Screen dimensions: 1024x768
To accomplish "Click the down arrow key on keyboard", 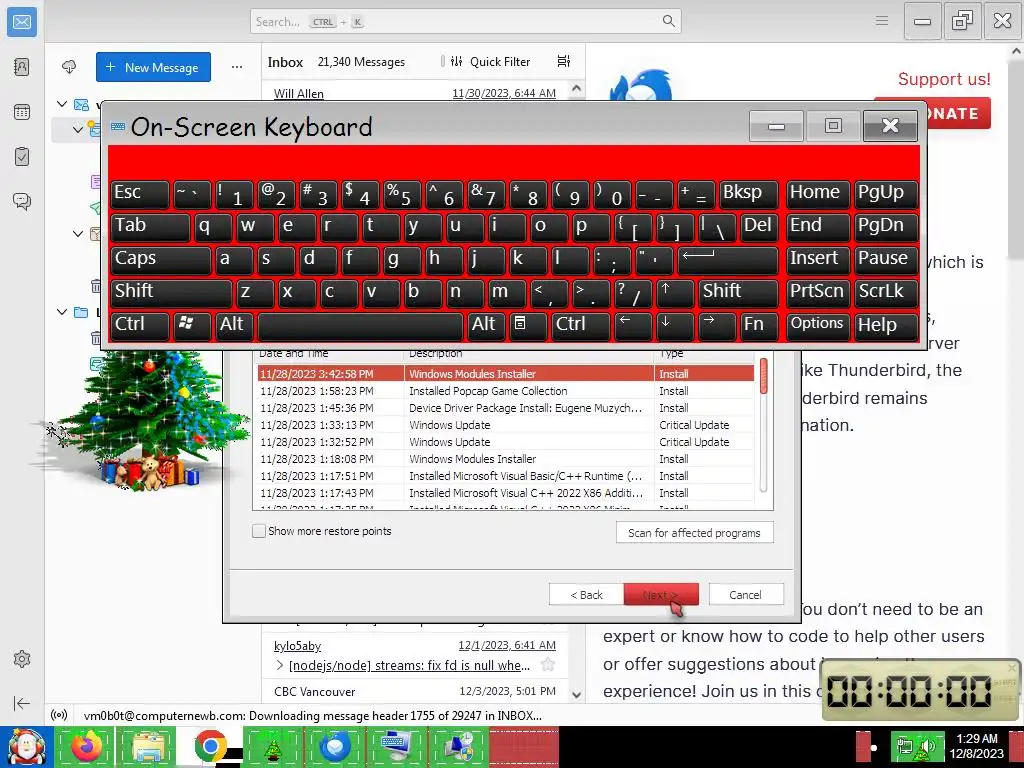I will [x=675, y=325].
